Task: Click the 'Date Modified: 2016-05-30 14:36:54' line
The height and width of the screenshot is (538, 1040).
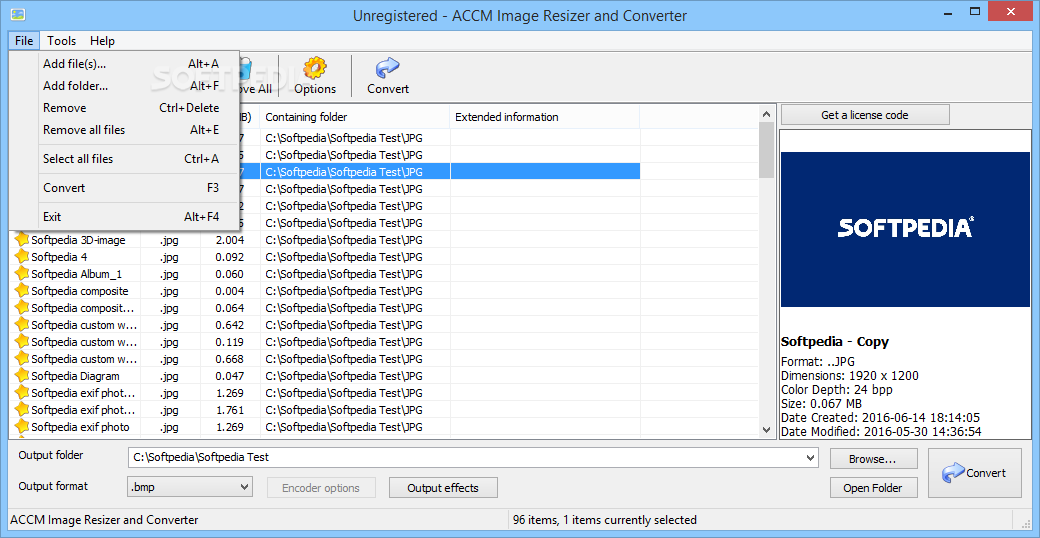Action: click(881, 432)
